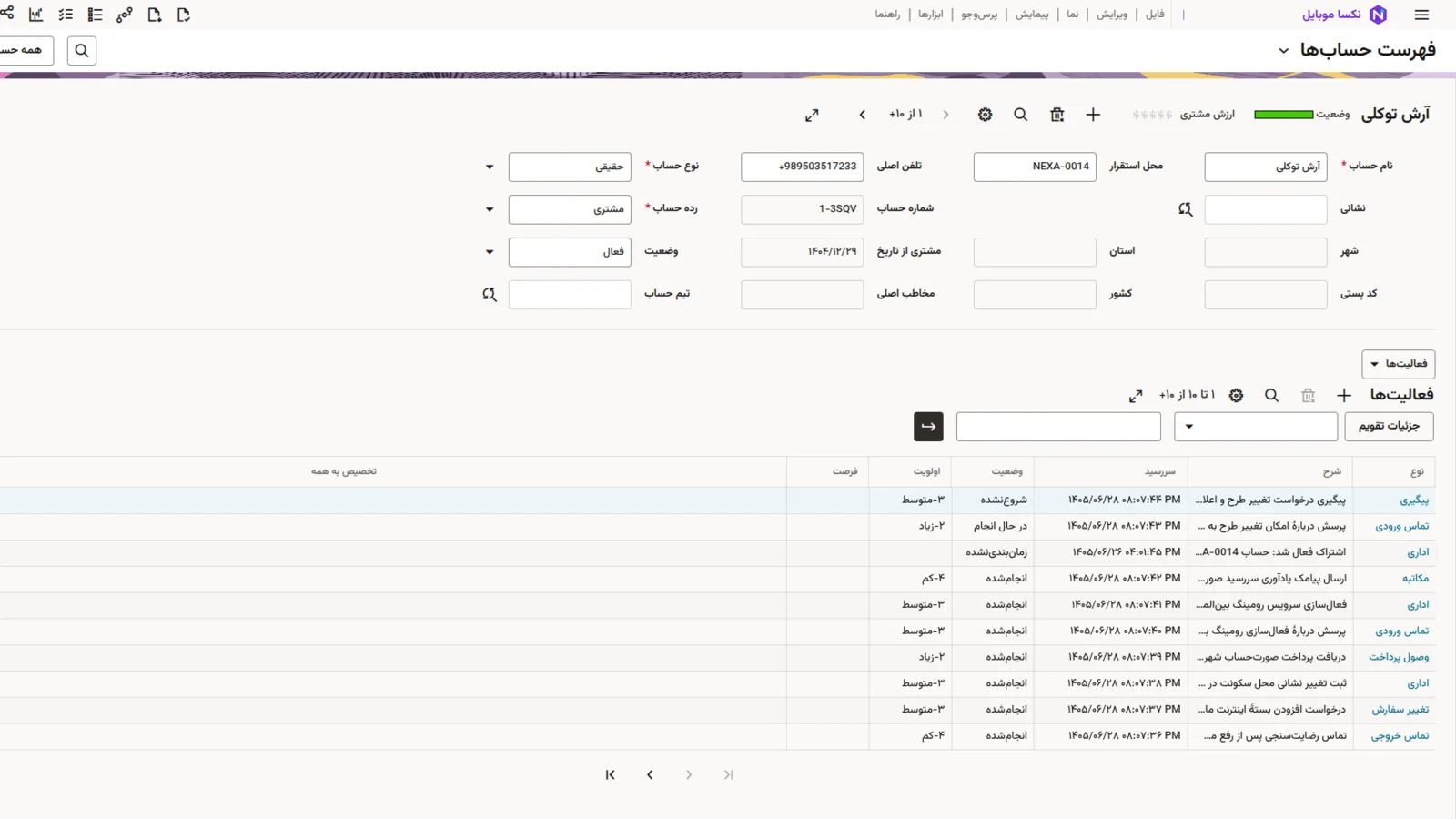Image resolution: width=1456 pixels, height=819 pixels.
Task: Open the پیگیری activity link
Action: [x=1414, y=500]
